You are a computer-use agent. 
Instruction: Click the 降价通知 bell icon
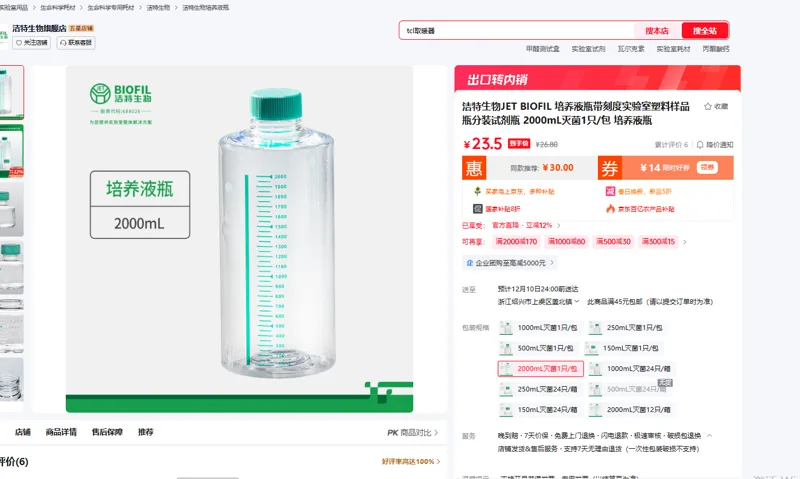[x=700, y=145]
